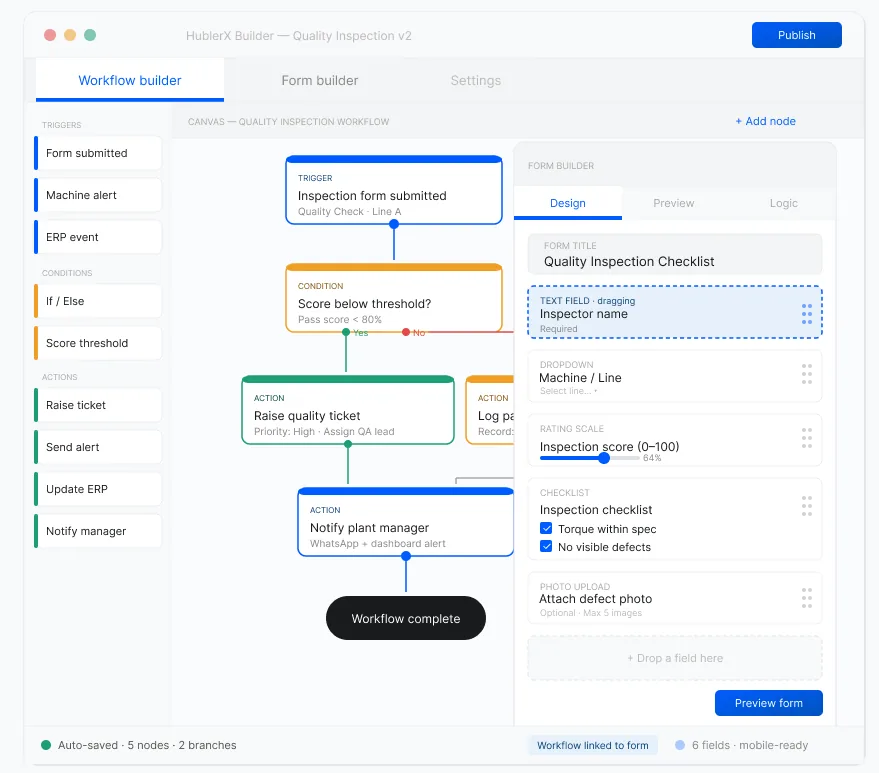Click Notify plant manager output connector dot
The height and width of the screenshot is (773, 879).
[x=406, y=556]
